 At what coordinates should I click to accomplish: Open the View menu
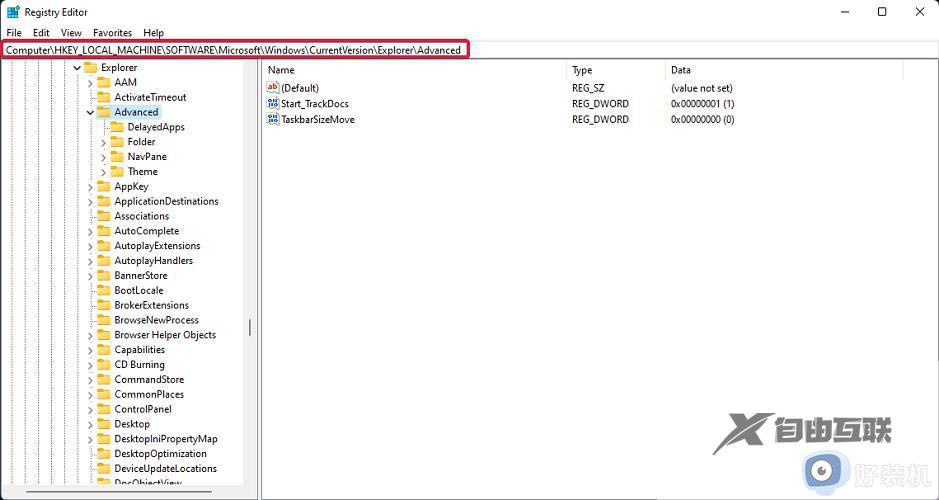point(71,33)
